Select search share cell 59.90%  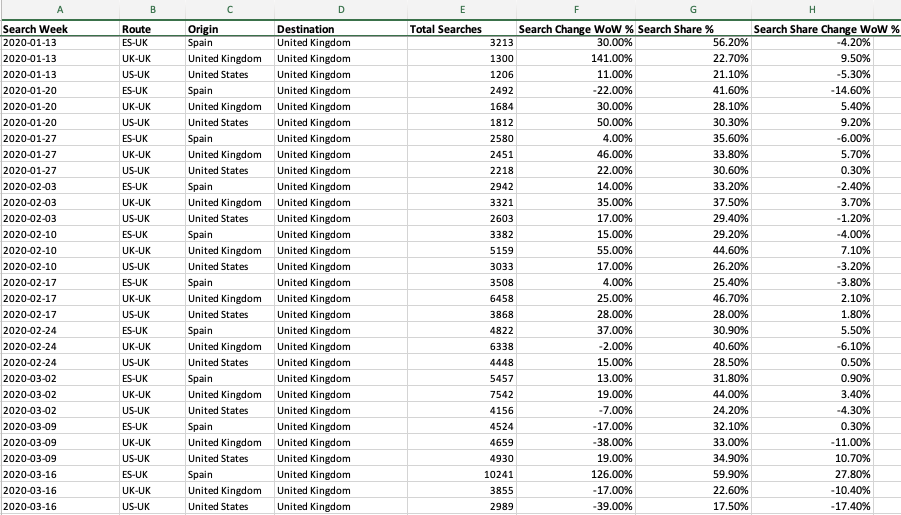[693, 474]
